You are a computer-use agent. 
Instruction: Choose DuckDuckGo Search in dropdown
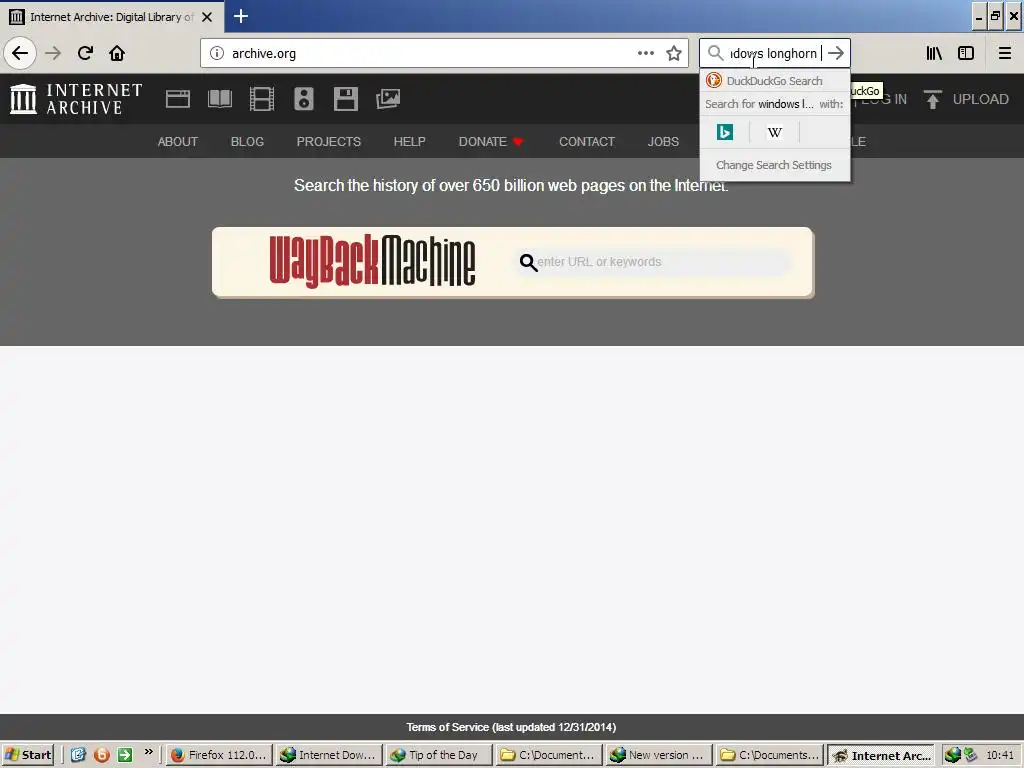coord(775,81)
